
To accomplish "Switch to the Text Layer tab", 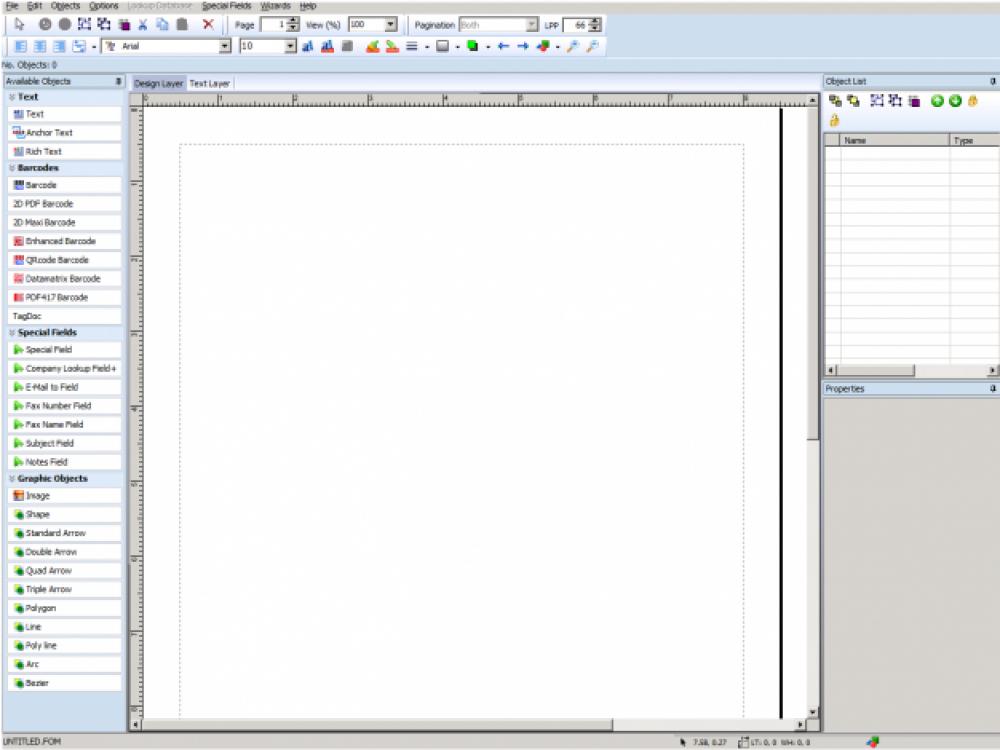I will 210,83.
